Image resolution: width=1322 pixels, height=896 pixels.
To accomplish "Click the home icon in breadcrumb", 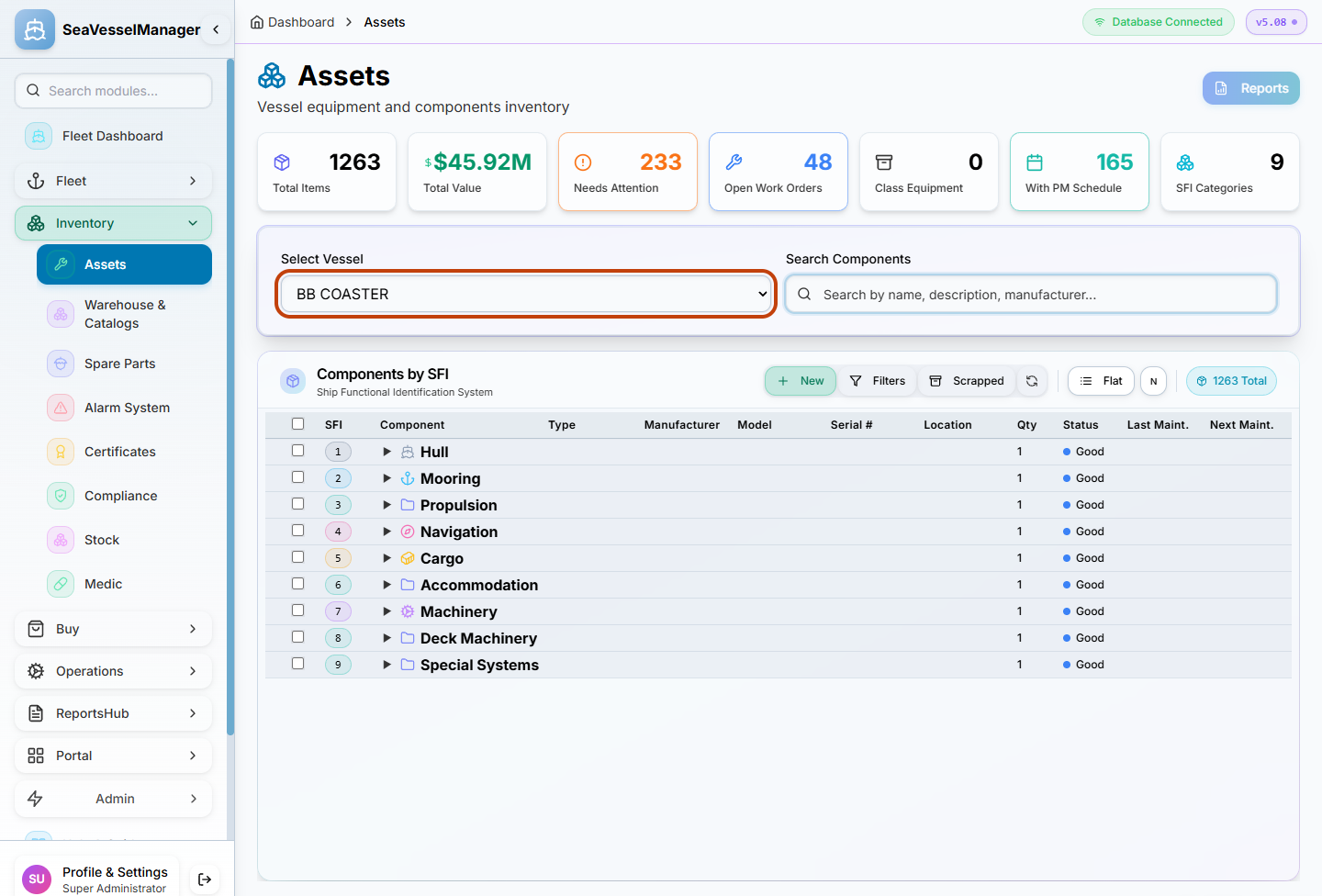I will 257,22.
